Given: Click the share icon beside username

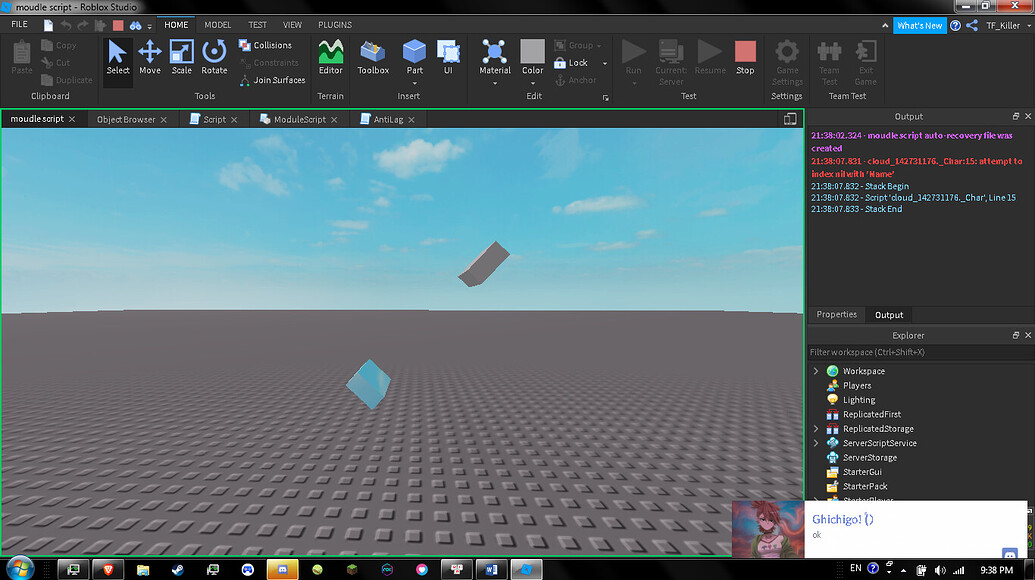Looking at the screenshot, I should click(x=972, y=25).
